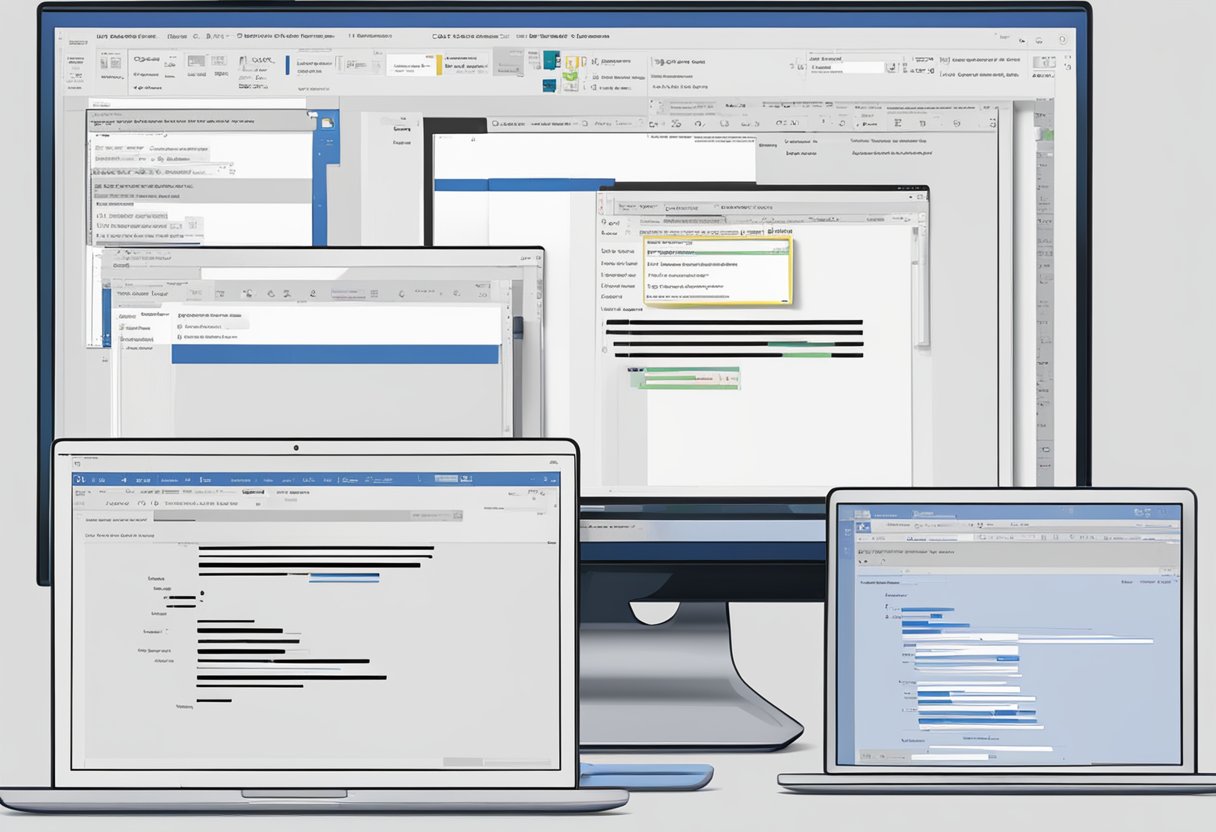Expand the gray address bar dropdown on the left laptop
The width and height of the screenshot is (1216, 832).
pos(457,516)
